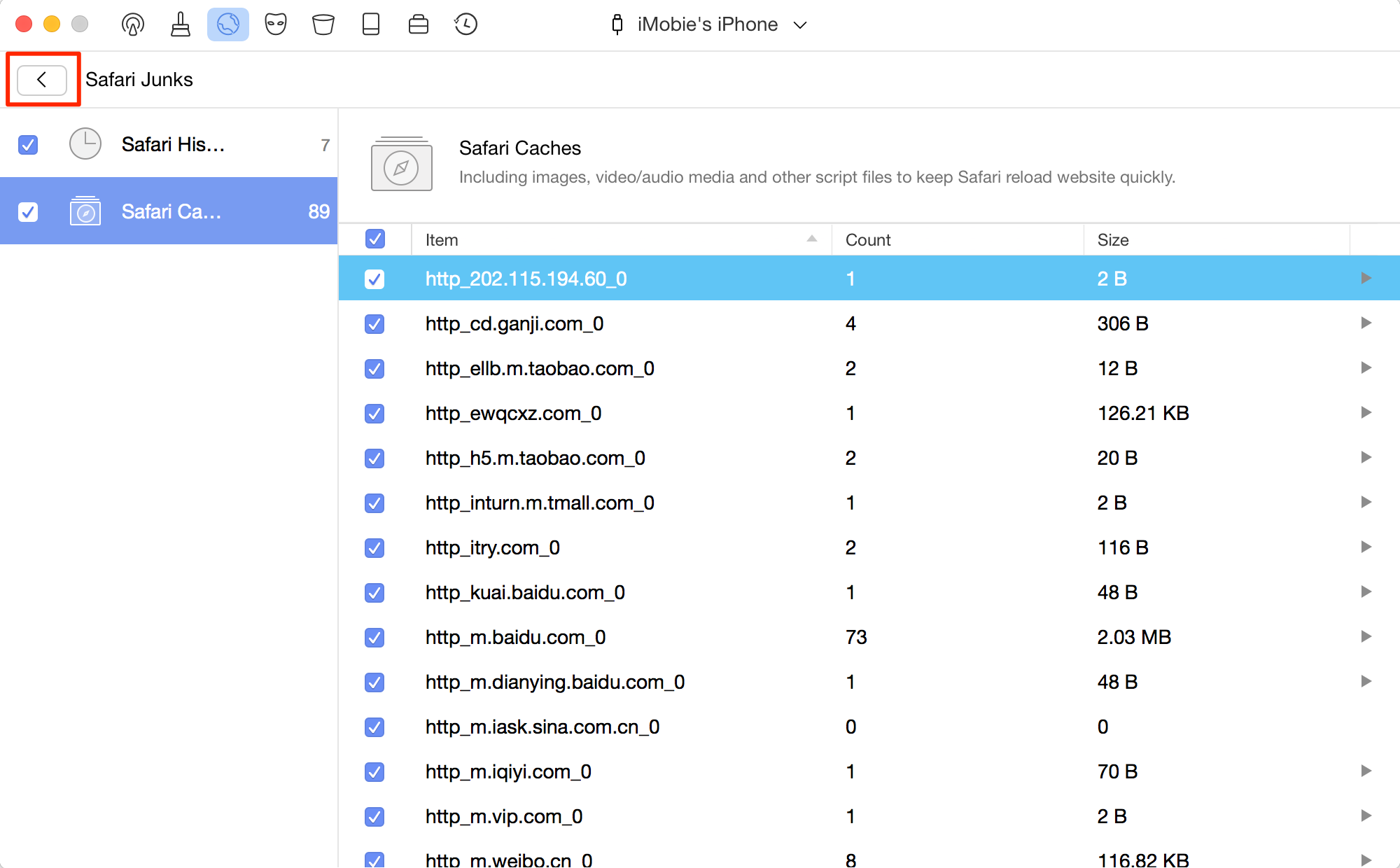Select row http_m.iask.sina.com.cn_0
This screenshot has height=868, width=1400.
pyautogui.click(x=869, y=727)
